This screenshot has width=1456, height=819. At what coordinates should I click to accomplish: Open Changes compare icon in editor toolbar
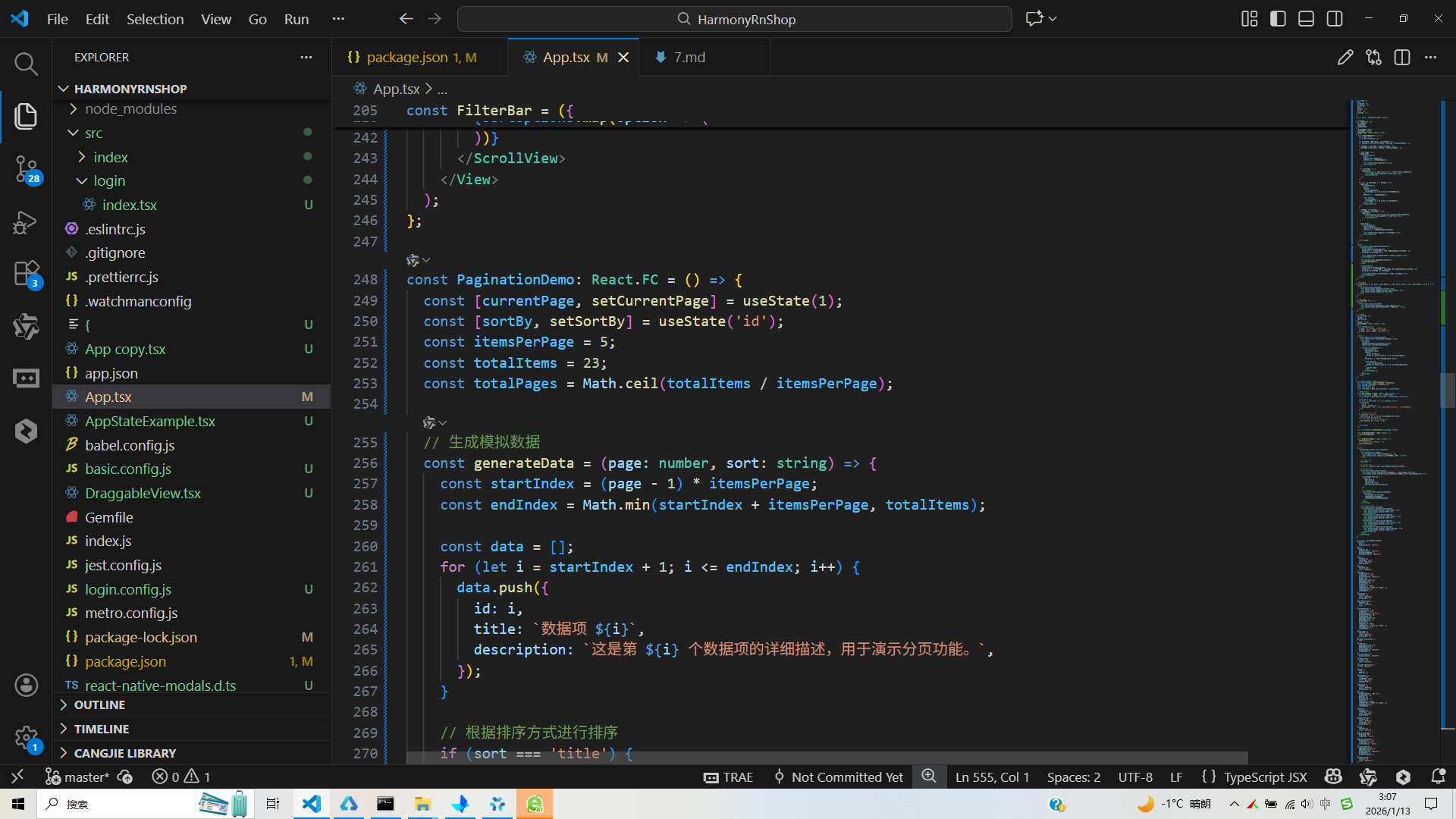pyautogui.click(x=1373, y=58)
